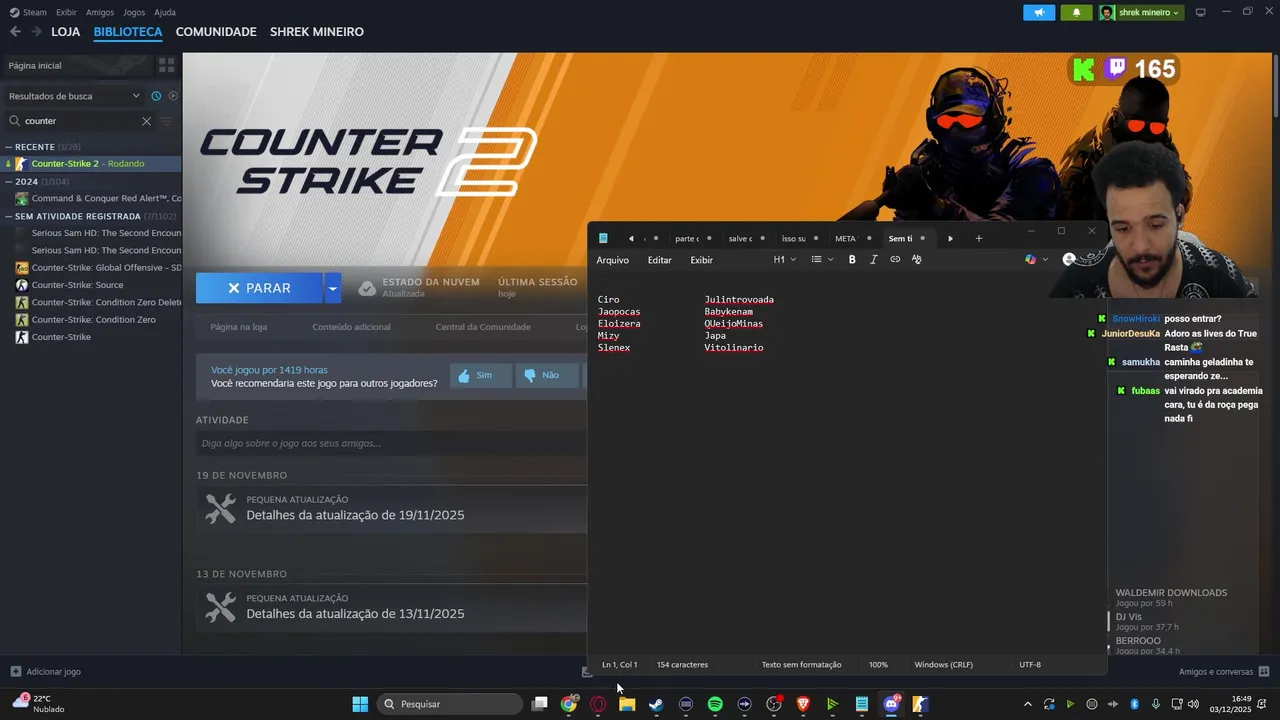Sort library by recent activity clock icon

pyautogui.click(x=156, y=96)
